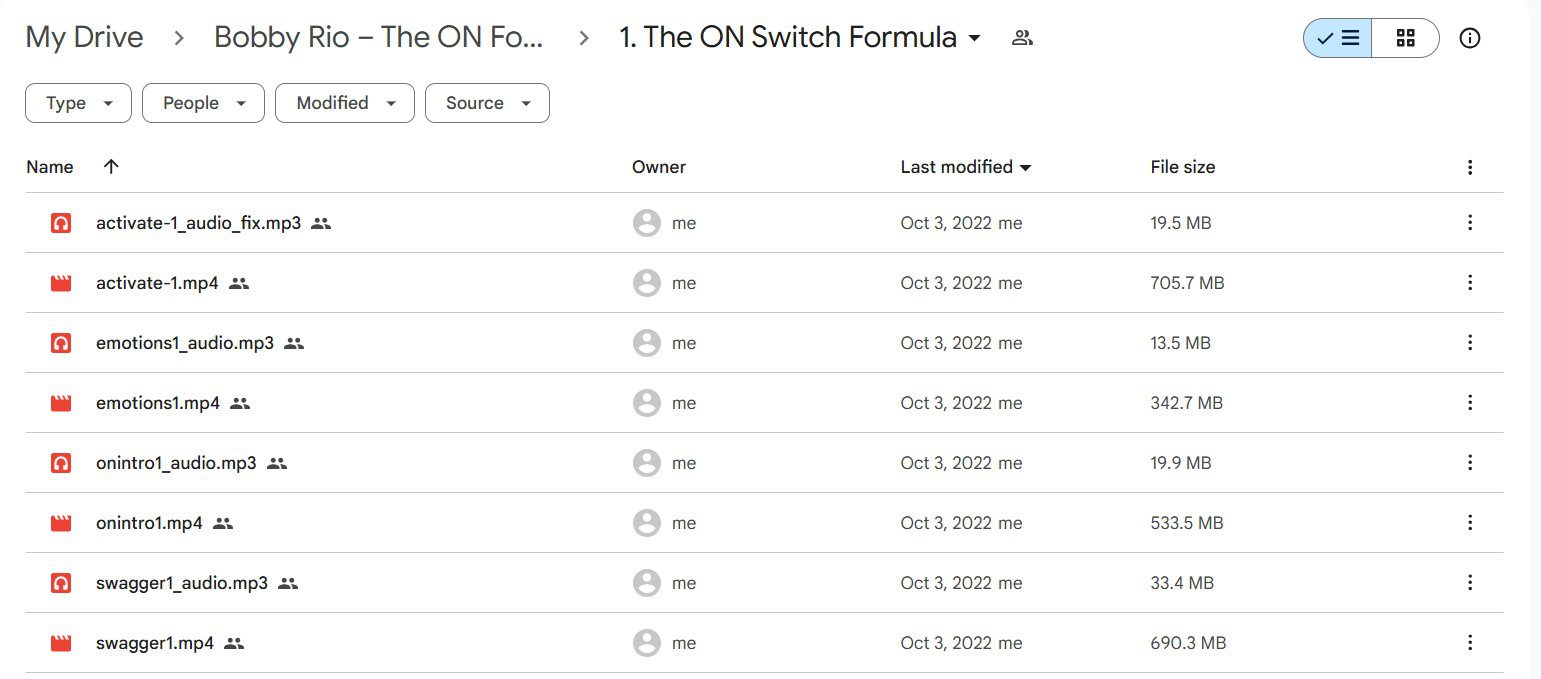Click owner avatar for swagger1_audio.mp3
Image resolution: width=1541 pixels, height=679 pixels.
(647, 583)
